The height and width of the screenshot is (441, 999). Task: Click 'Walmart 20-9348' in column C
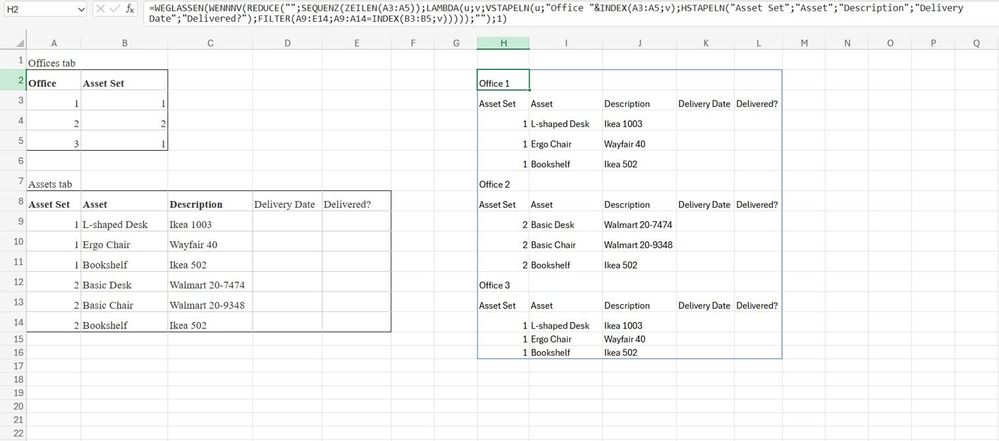(x=210, y=302)
